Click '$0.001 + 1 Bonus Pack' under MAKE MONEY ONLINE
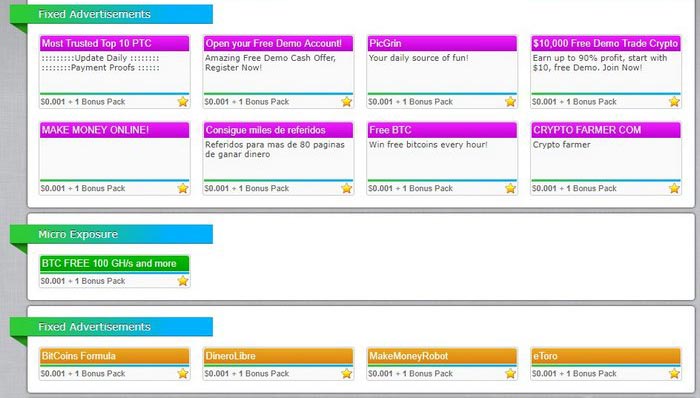 [x=83, y=188]
